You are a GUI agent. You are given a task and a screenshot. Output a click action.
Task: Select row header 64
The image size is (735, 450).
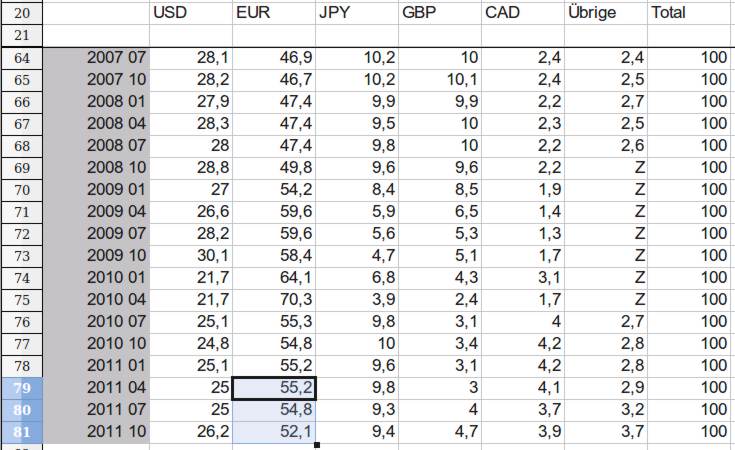tap(23, 58)
